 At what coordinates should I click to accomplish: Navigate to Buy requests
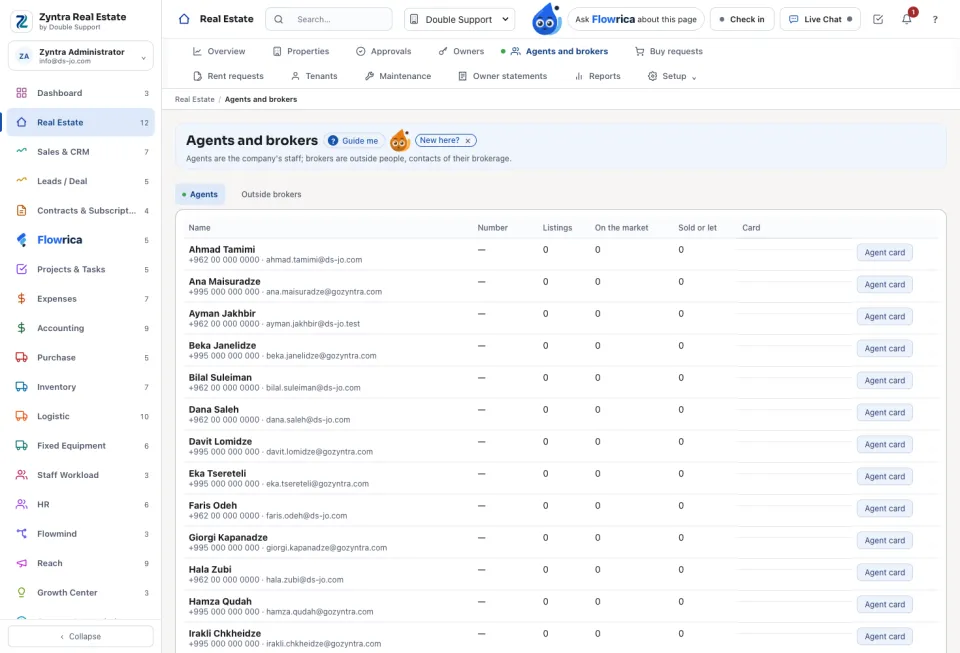tap(669, 51)
